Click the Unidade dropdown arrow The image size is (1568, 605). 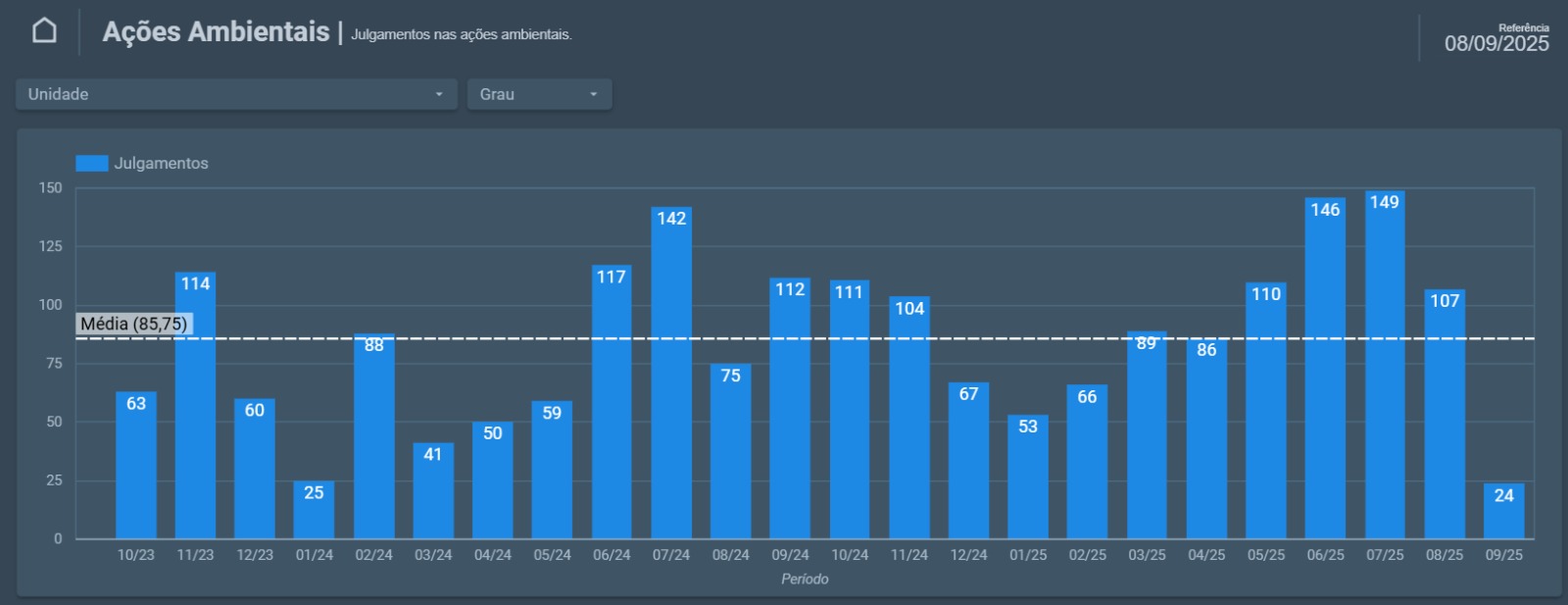pyautogui.click(x=439, y=94)
